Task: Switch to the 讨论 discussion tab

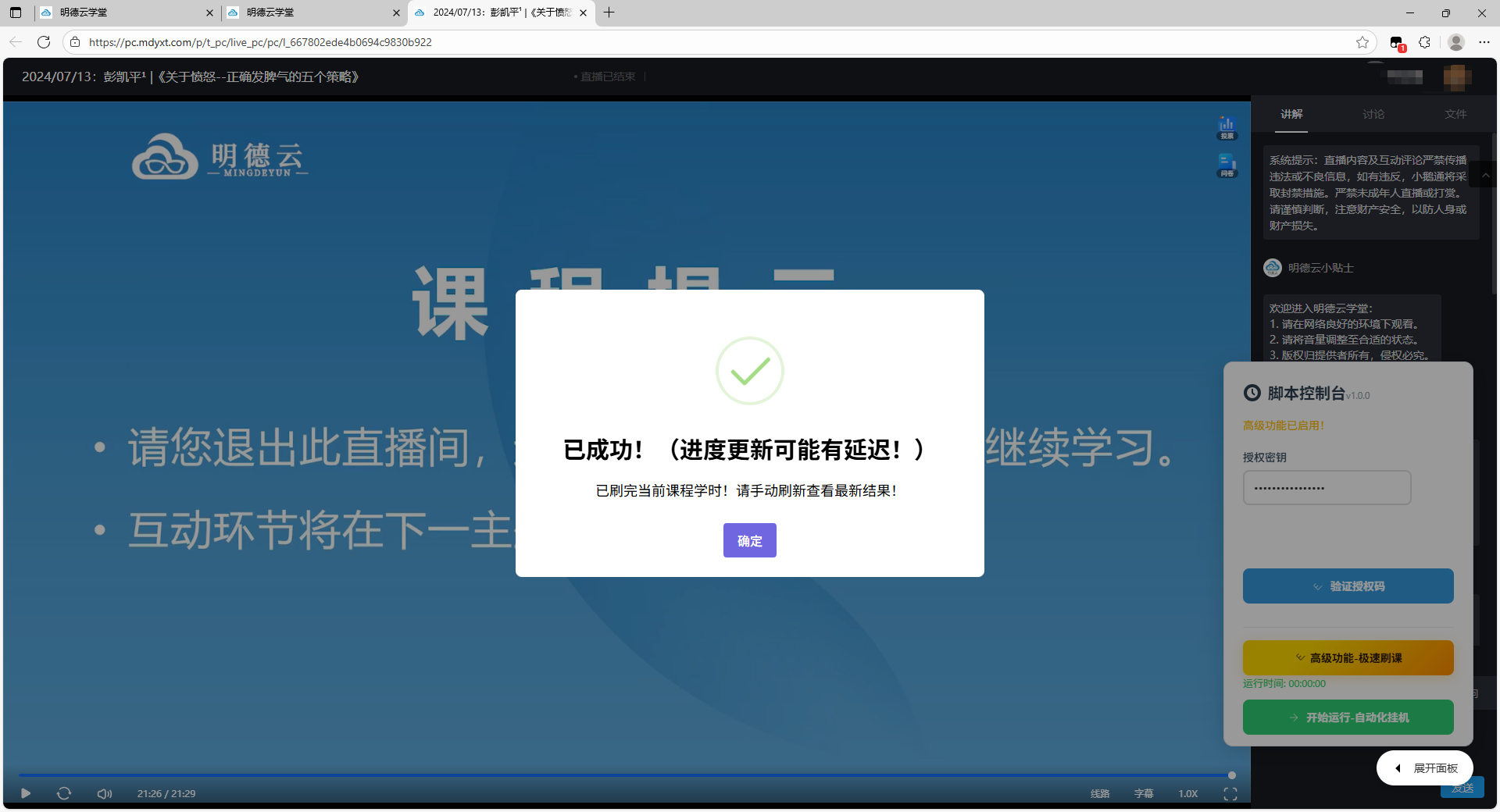Action: (x=1373, y=114)
